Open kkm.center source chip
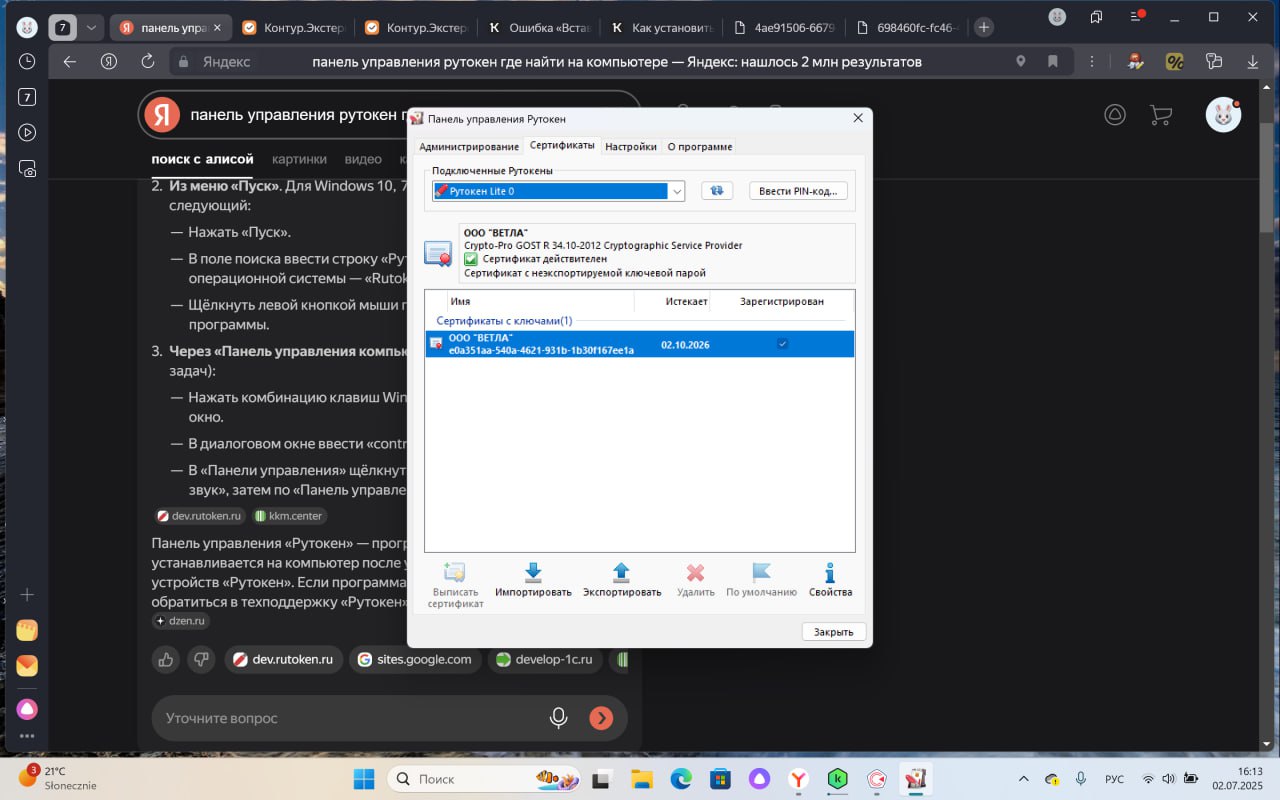The width and height of the screenshot is (1280, 800). tap(289, 516)
